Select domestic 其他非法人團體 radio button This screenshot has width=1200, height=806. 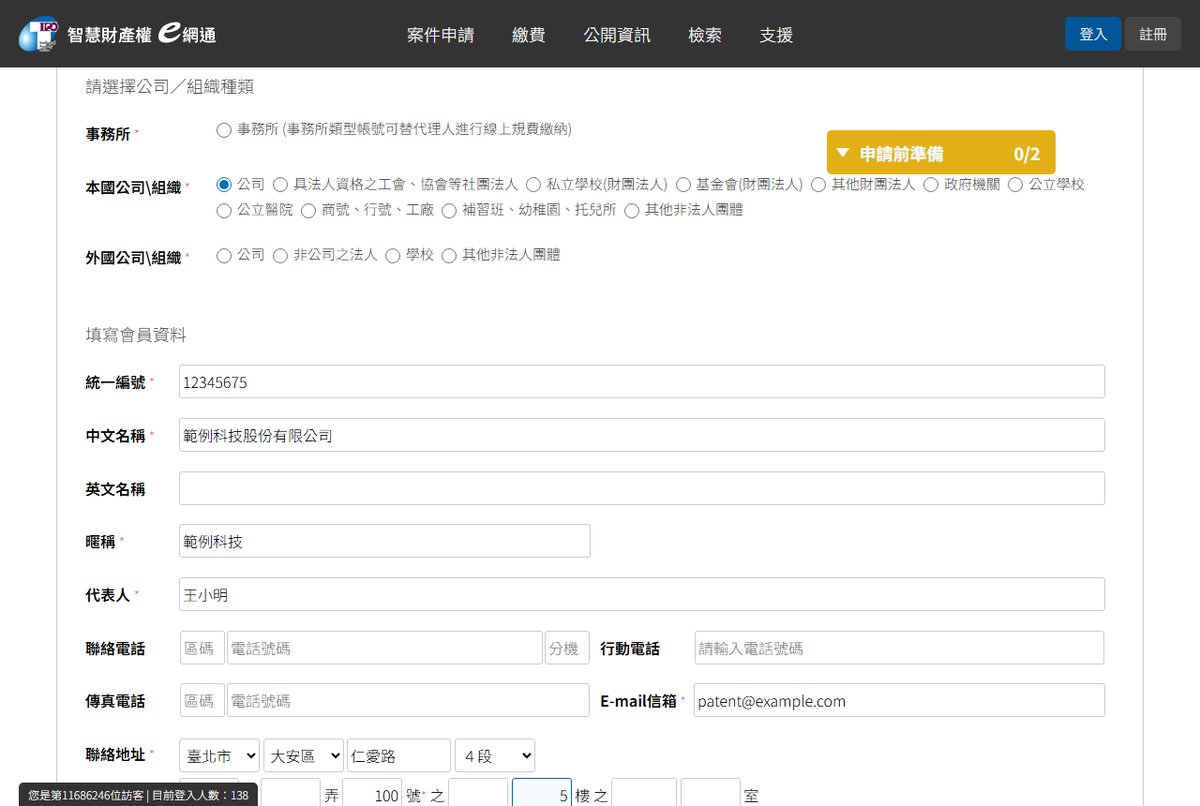[631, 211]
